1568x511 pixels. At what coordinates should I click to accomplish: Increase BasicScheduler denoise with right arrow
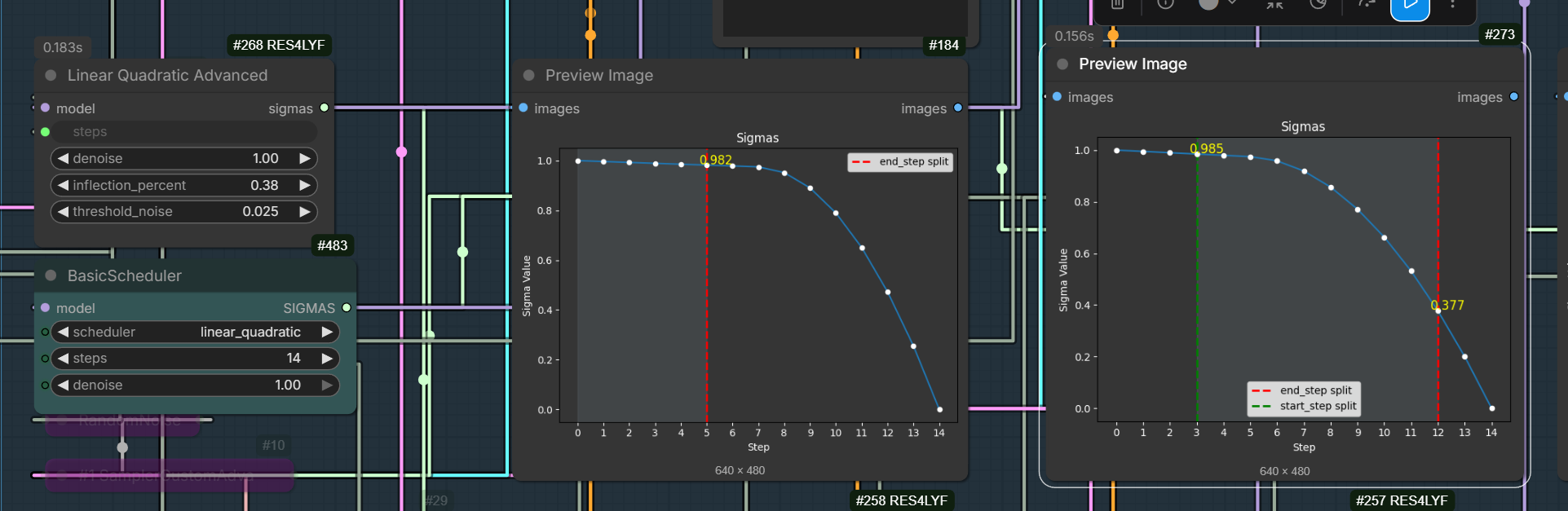coord(327,385)
